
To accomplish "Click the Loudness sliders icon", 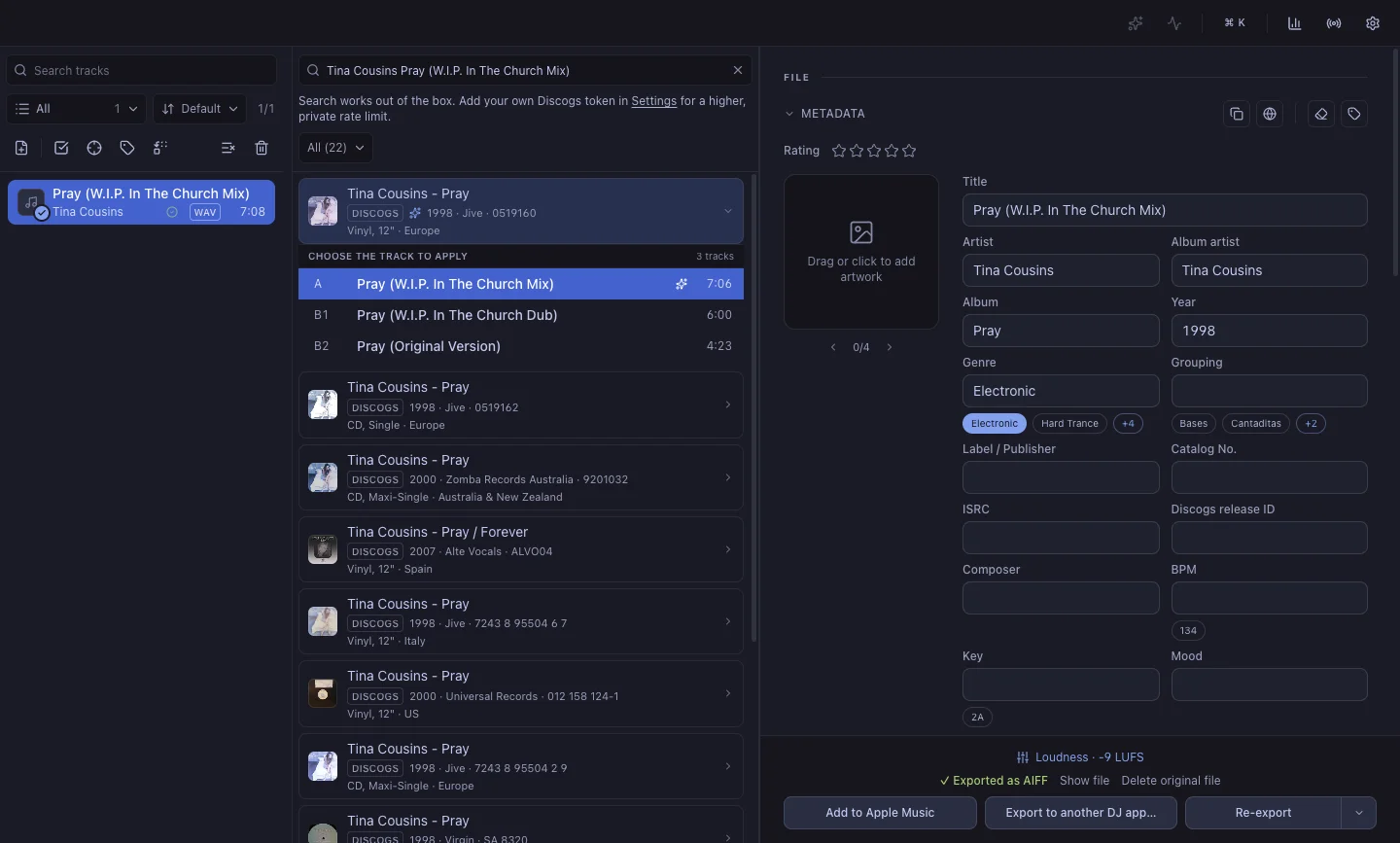I will pos(1023,757).
